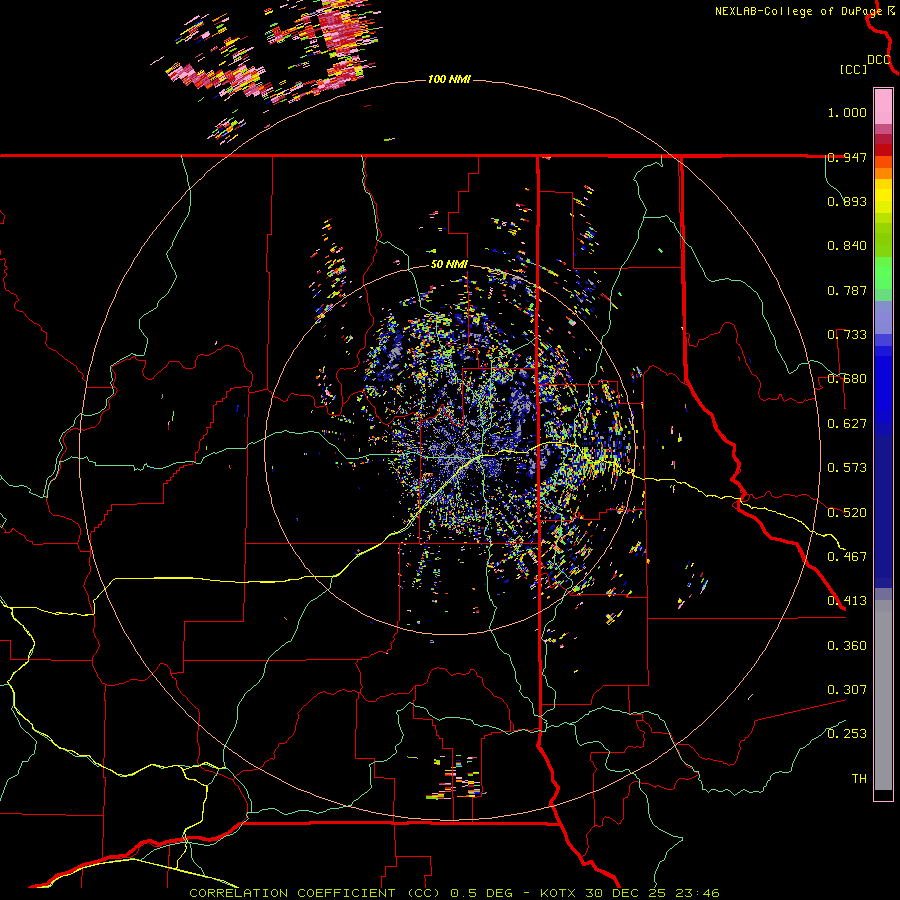This screenshot has width=900, height=900.
Task: Select the 0.840 scale value
Action: pos(847,246)
